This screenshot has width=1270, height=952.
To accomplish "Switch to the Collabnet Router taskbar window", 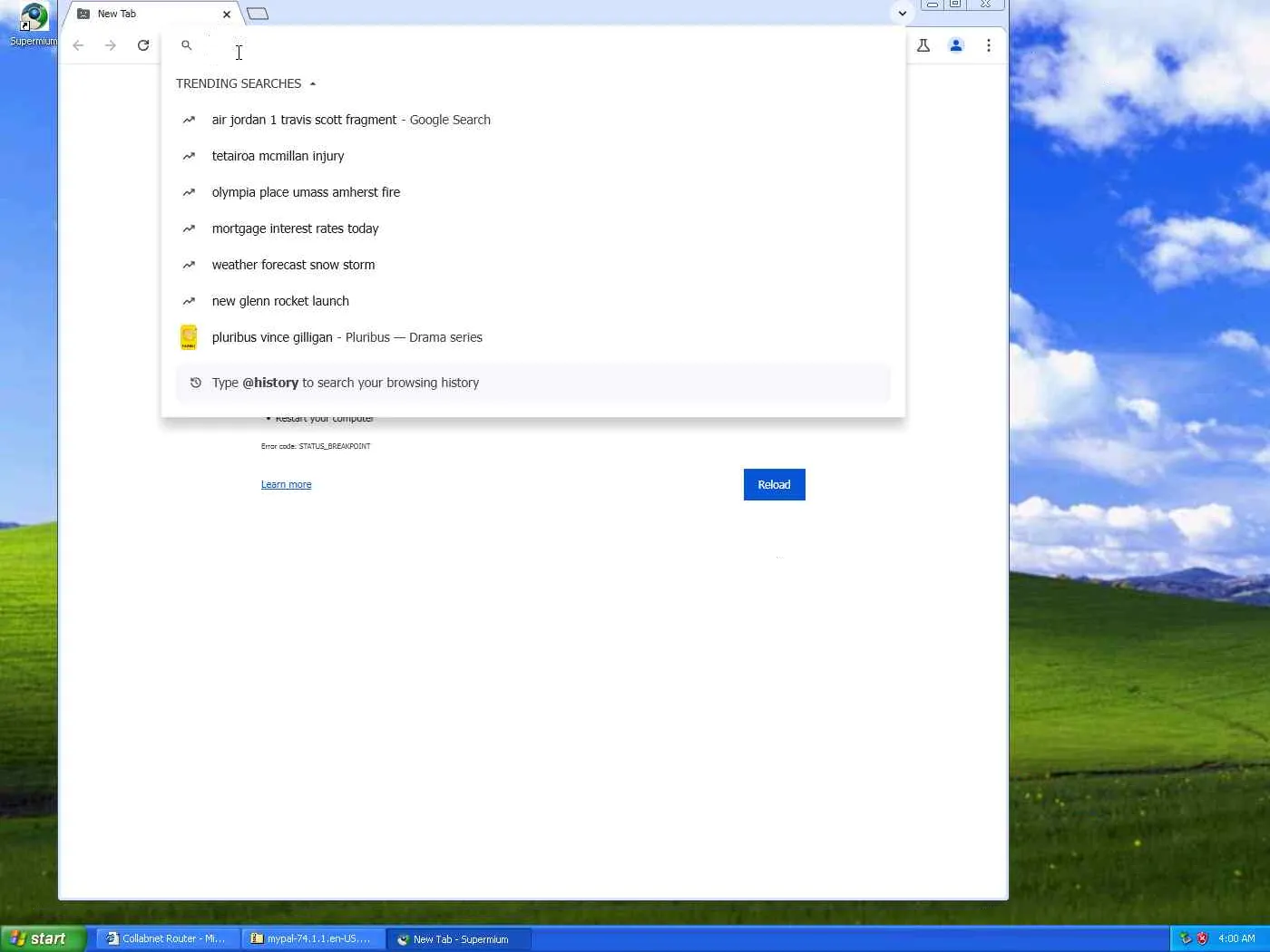I will point(167,938).
